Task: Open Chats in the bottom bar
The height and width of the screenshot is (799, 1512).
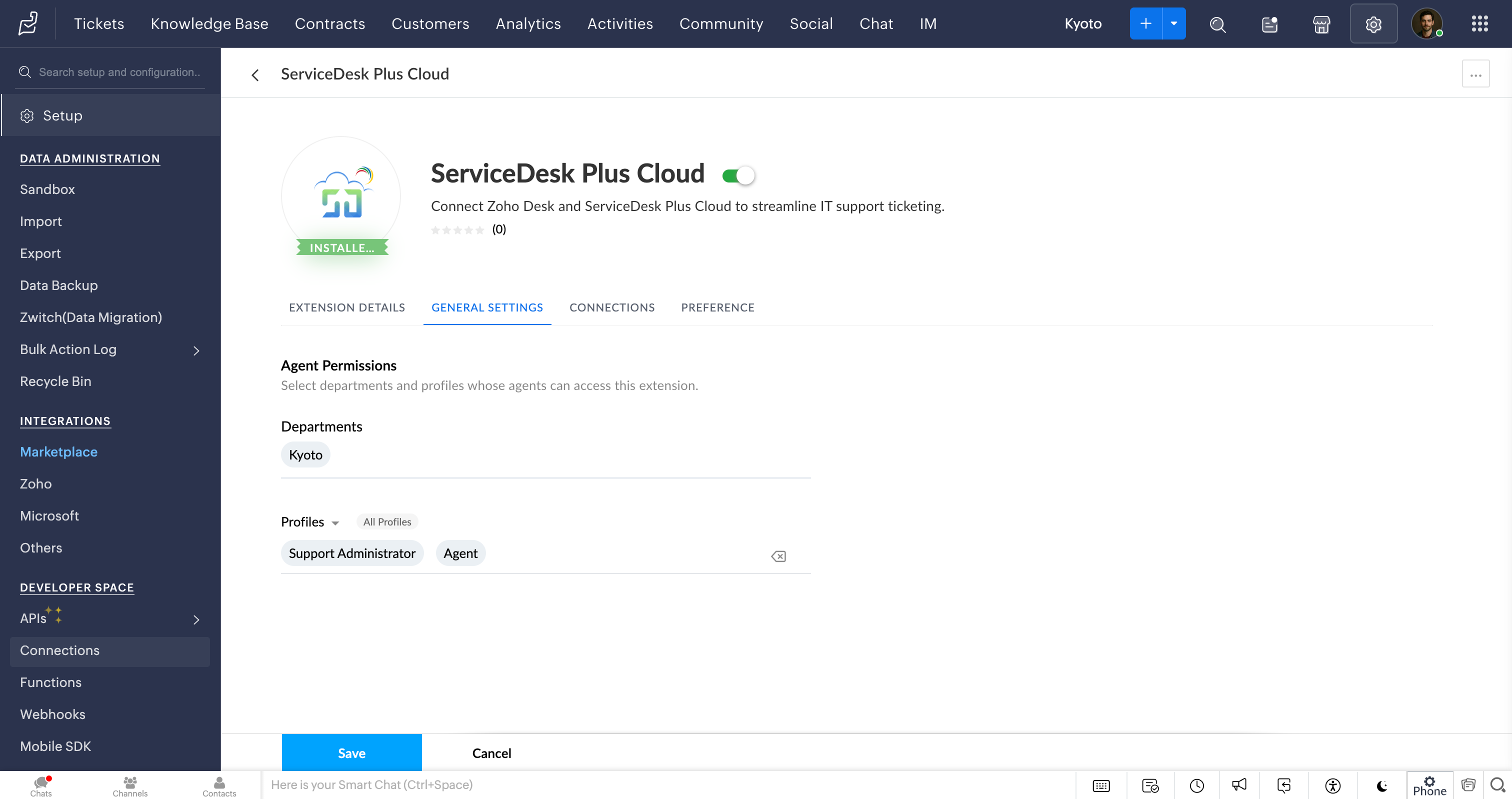Action: point(41,786)
